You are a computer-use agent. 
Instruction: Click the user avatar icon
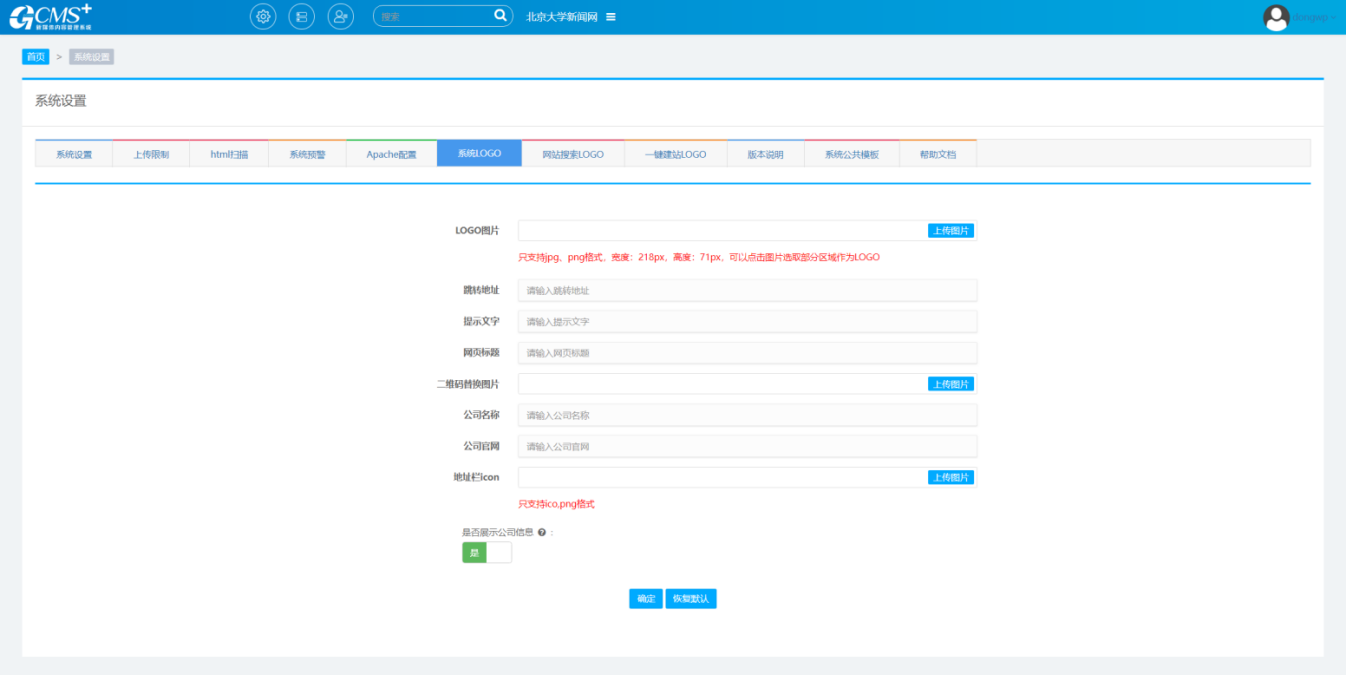pyautogui.click(x=1276, y=17)
